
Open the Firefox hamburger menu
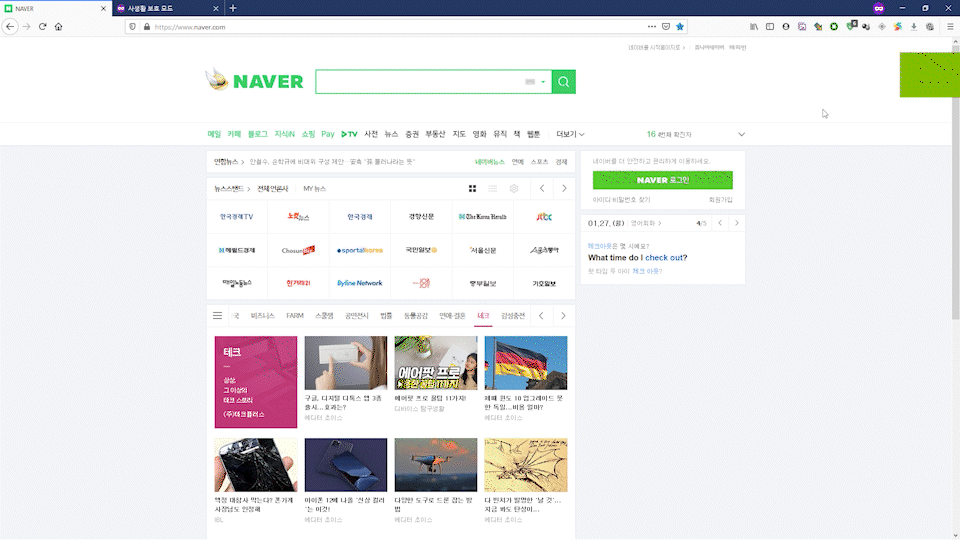pos(950,26)
